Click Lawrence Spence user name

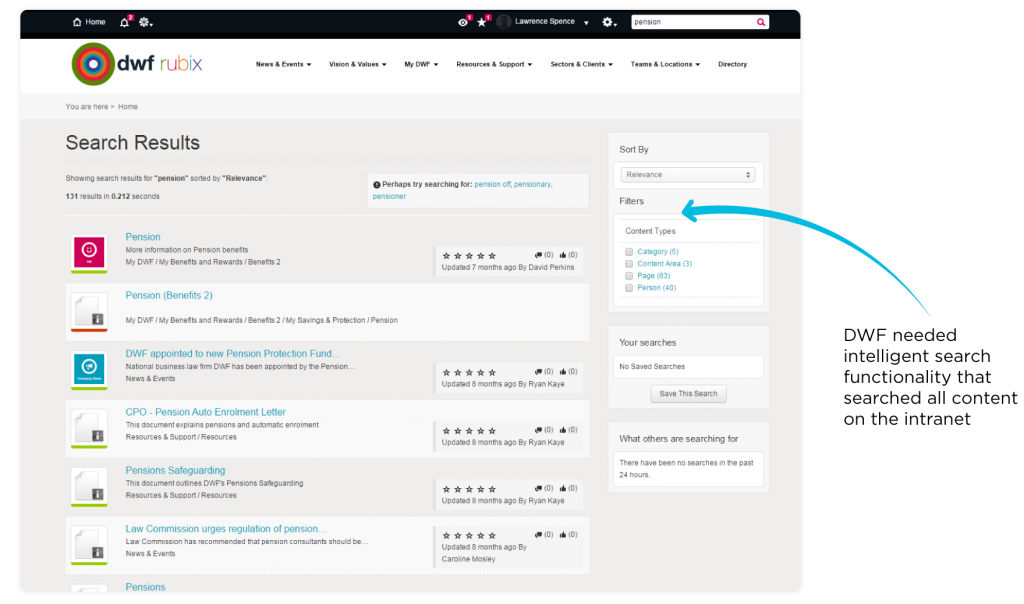click(545, 22)
